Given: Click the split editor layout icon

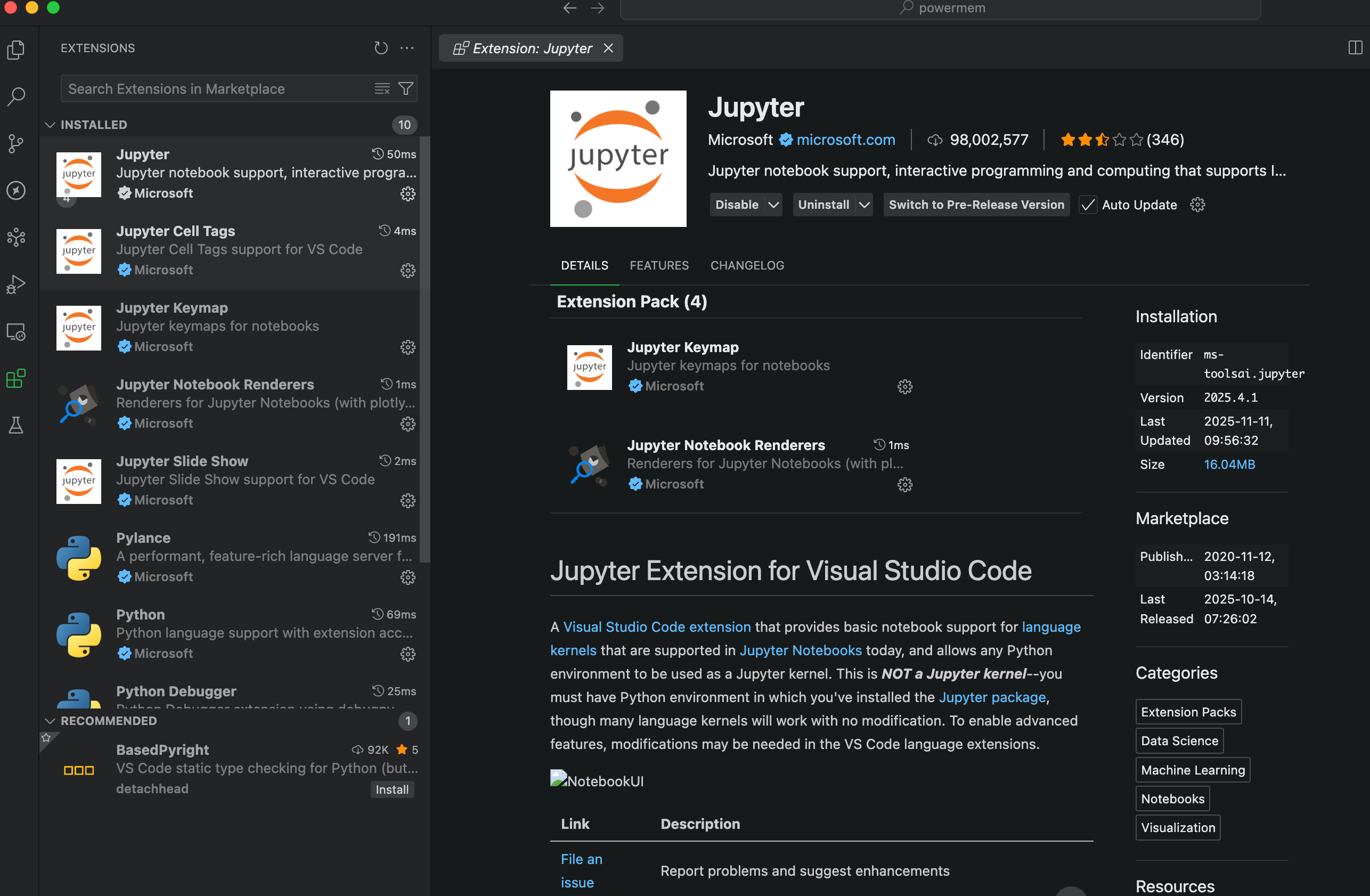Looking at the screenshot, I should [1355, 48].
